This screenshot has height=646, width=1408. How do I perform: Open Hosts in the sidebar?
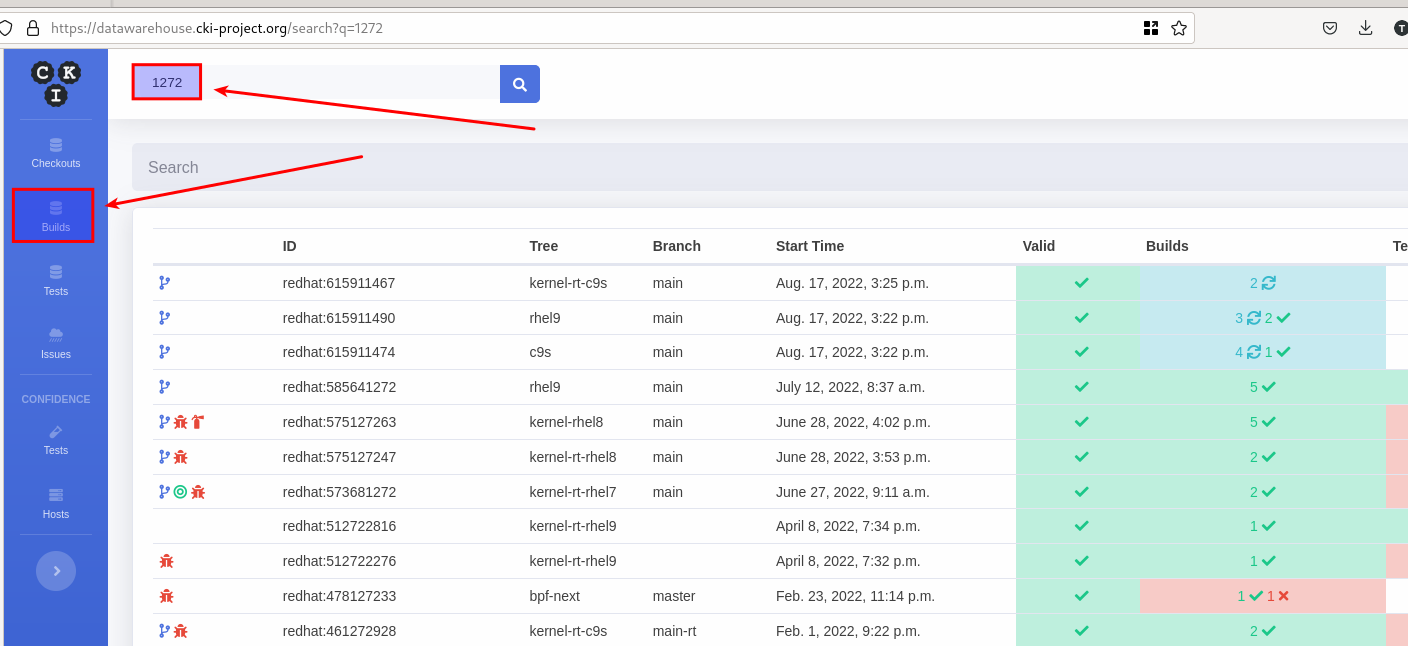(56, 503)
